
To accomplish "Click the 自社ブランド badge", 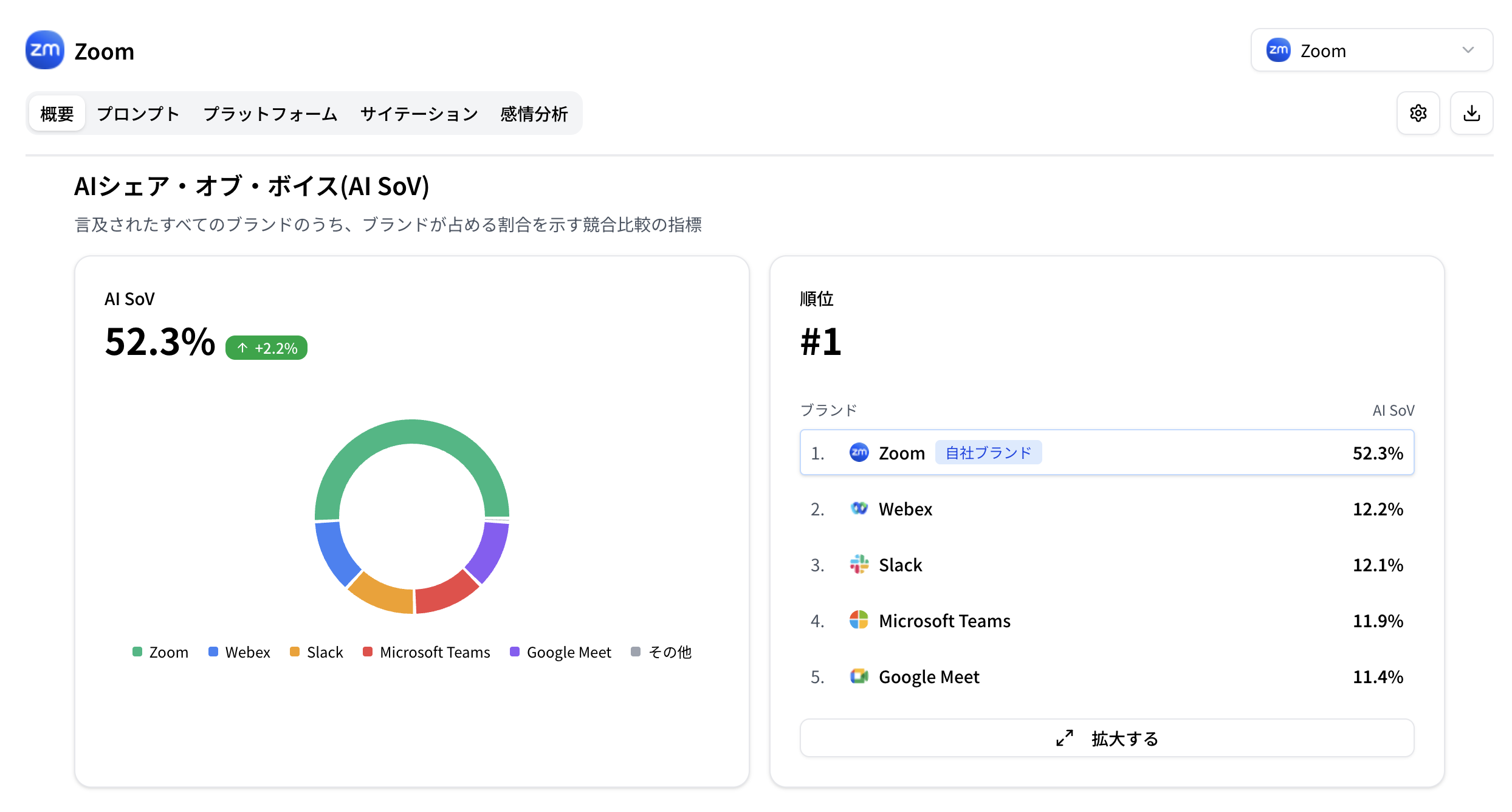I will pyautogui.click(x=988, y=453).
